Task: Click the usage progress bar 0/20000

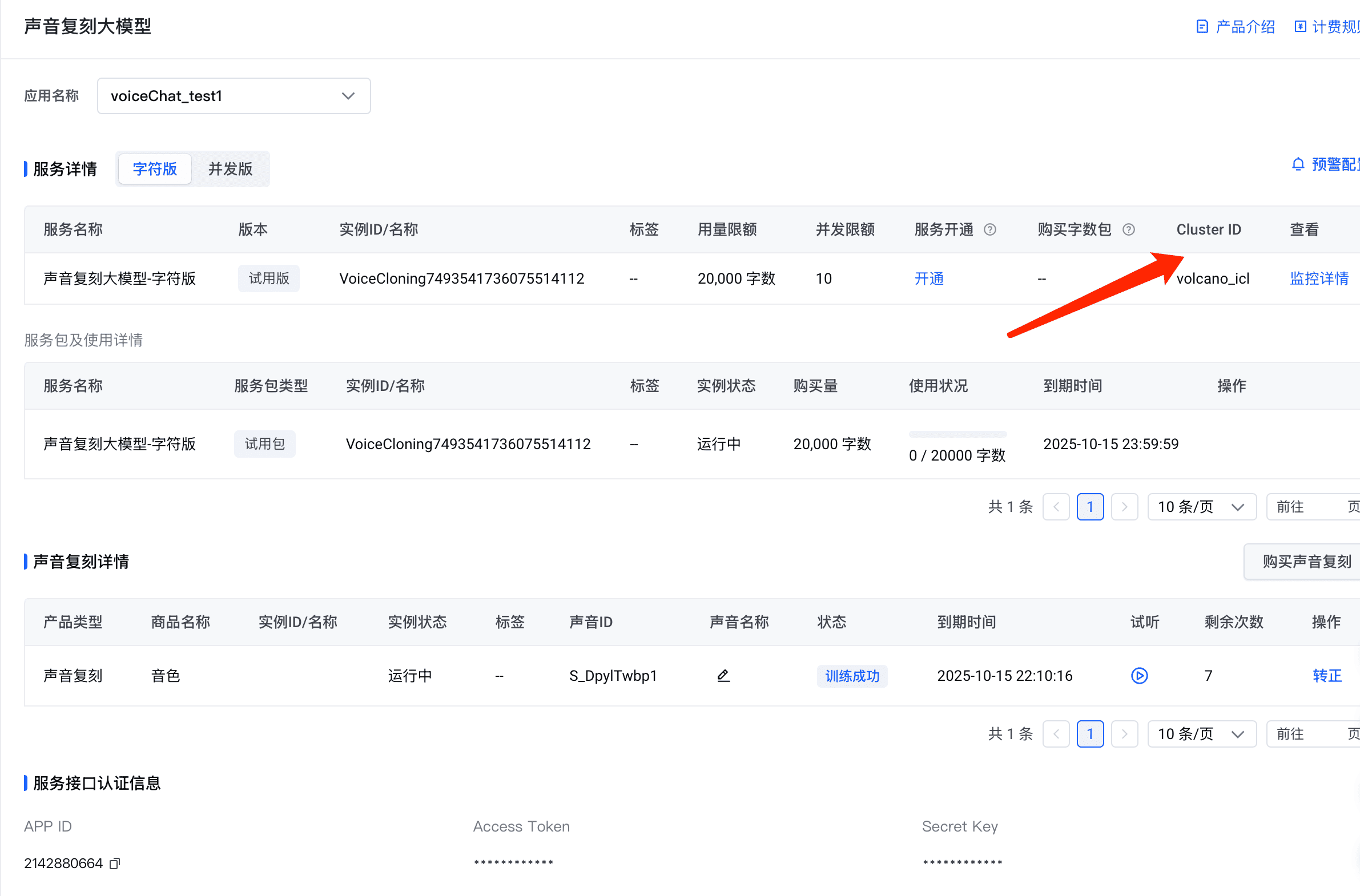Action: pyautogui.click(x=957, y=434)
